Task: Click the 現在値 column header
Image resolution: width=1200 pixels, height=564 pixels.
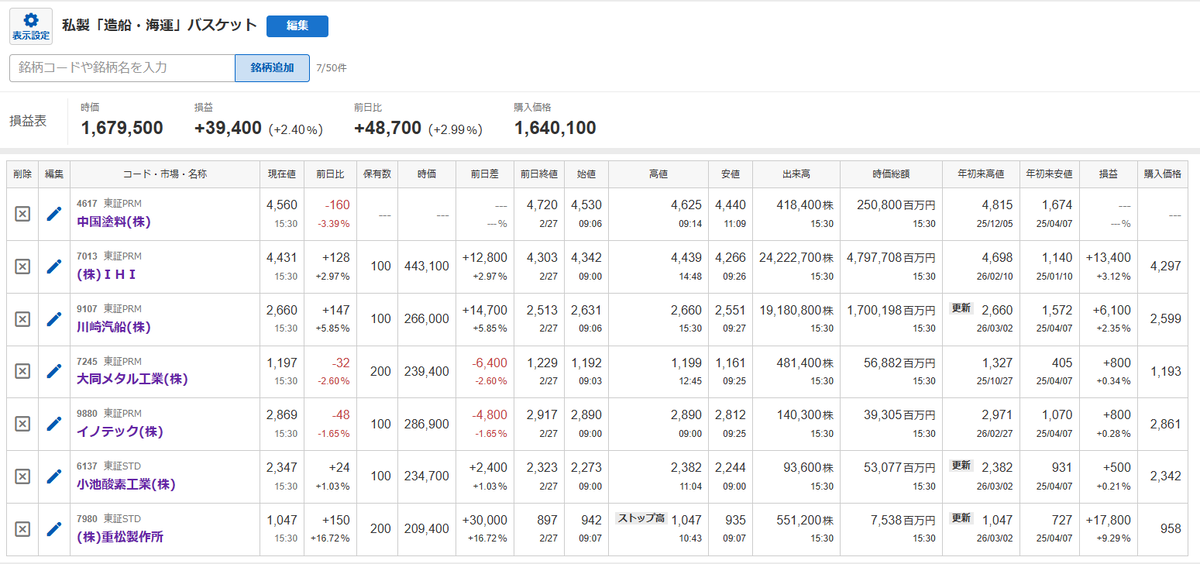Action: tap(283, 174)
